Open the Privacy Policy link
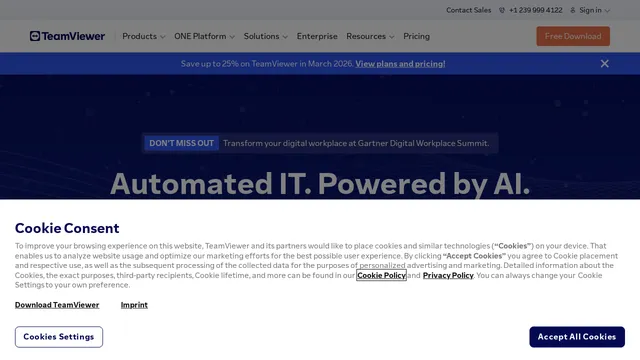Screen dimensions: 640x360 448,275
